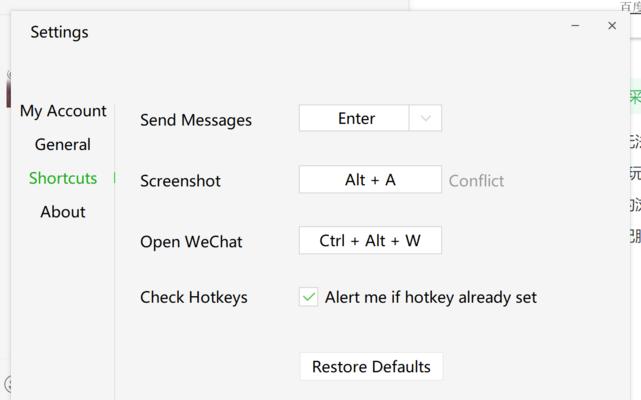Screen dimensions: 641x400
Task: Click the Check Hotkeys label
Action: coord(194,297)
